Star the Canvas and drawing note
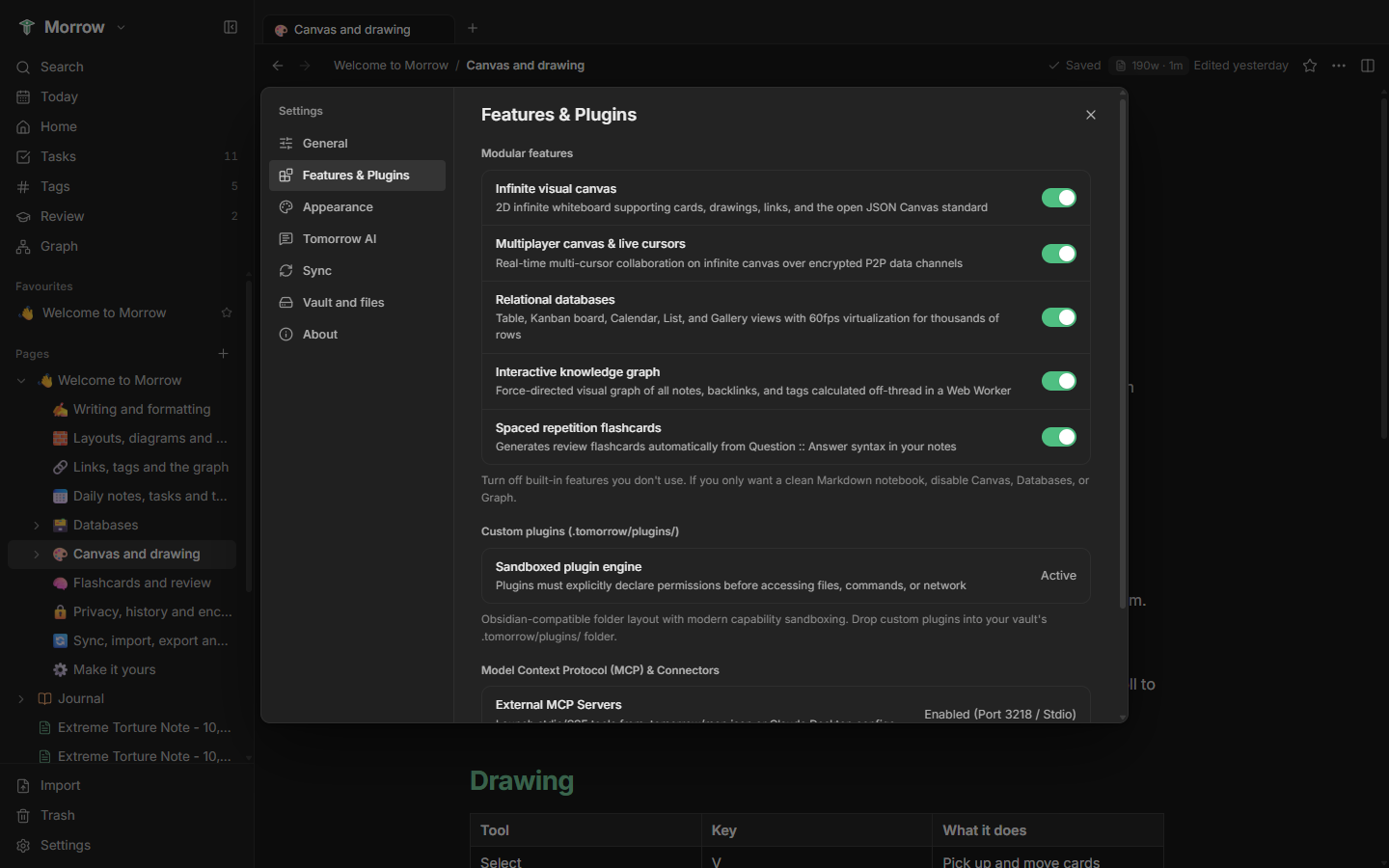The height and width of the screenshot is (868, 1389). [x=1310, y=66]
